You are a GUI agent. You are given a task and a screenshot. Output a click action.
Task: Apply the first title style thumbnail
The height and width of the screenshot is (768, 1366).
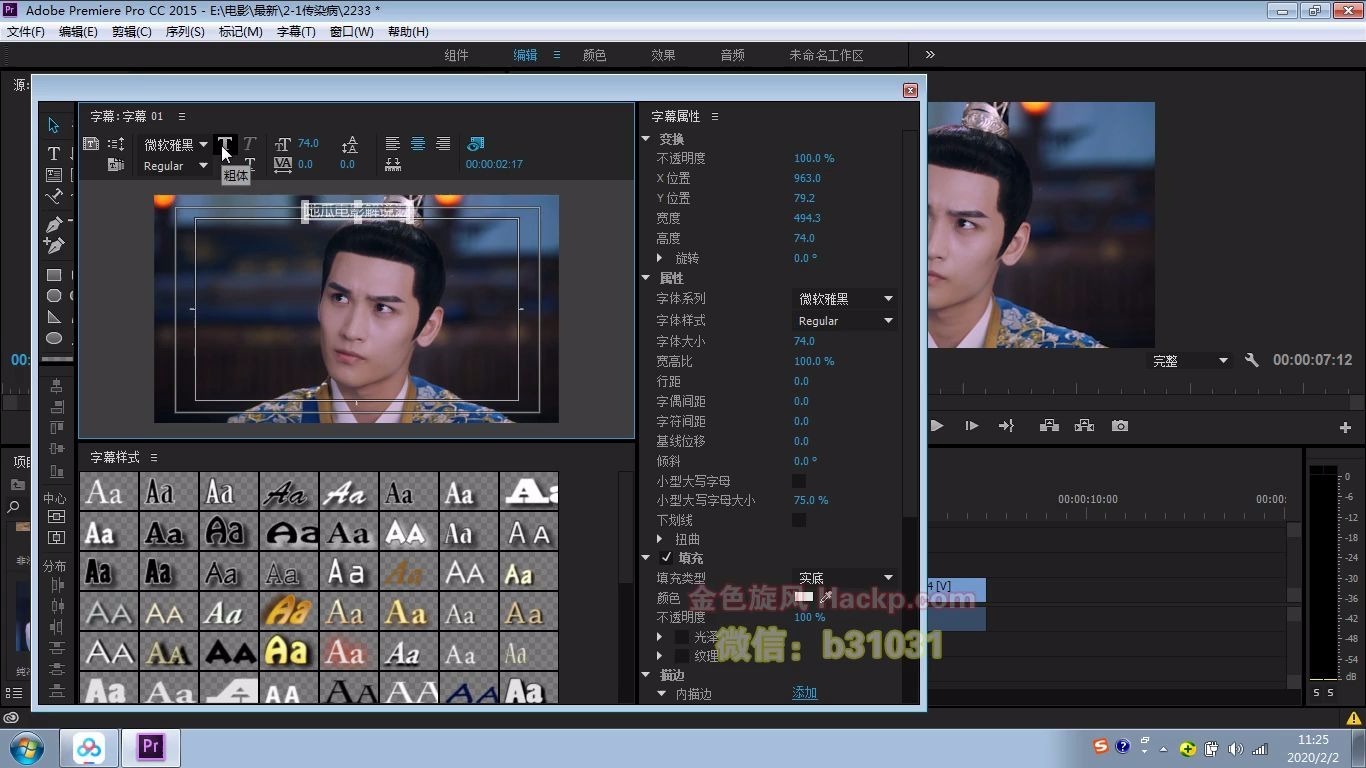click(x=109, y=491)
